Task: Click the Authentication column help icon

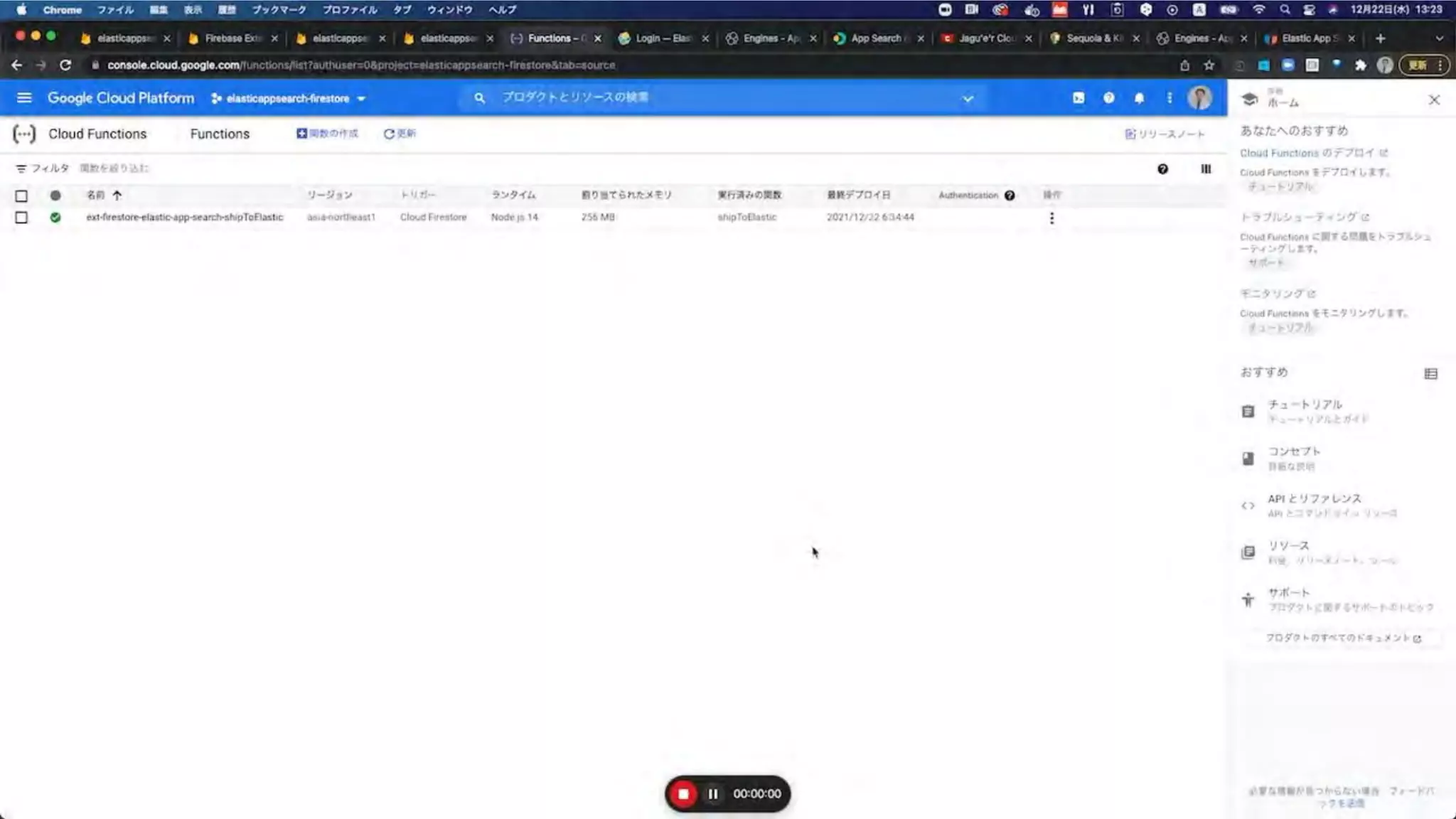Action: pyautogui.click(x=1010, y=196)
